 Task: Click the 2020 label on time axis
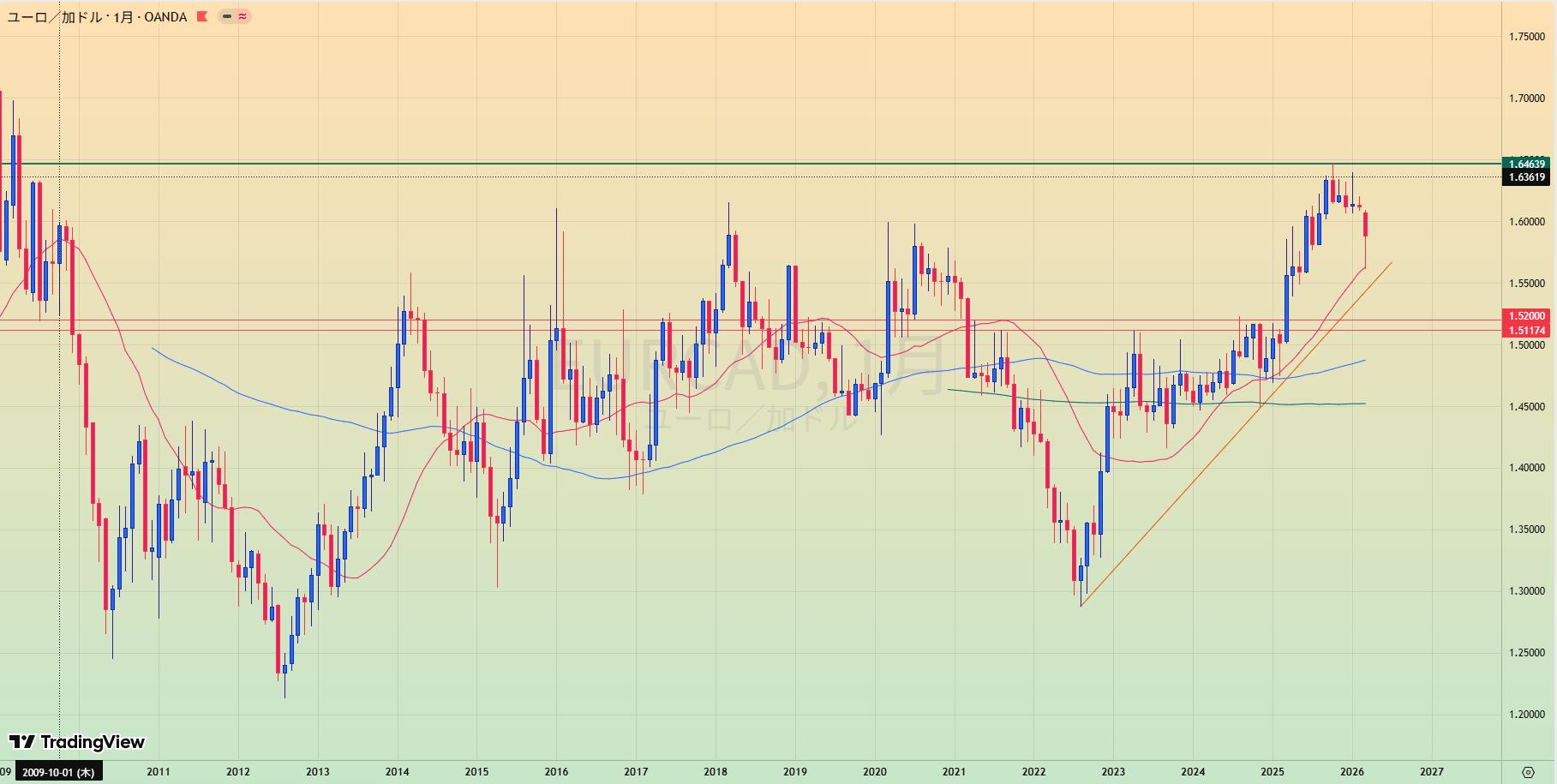tap(874, 772)
